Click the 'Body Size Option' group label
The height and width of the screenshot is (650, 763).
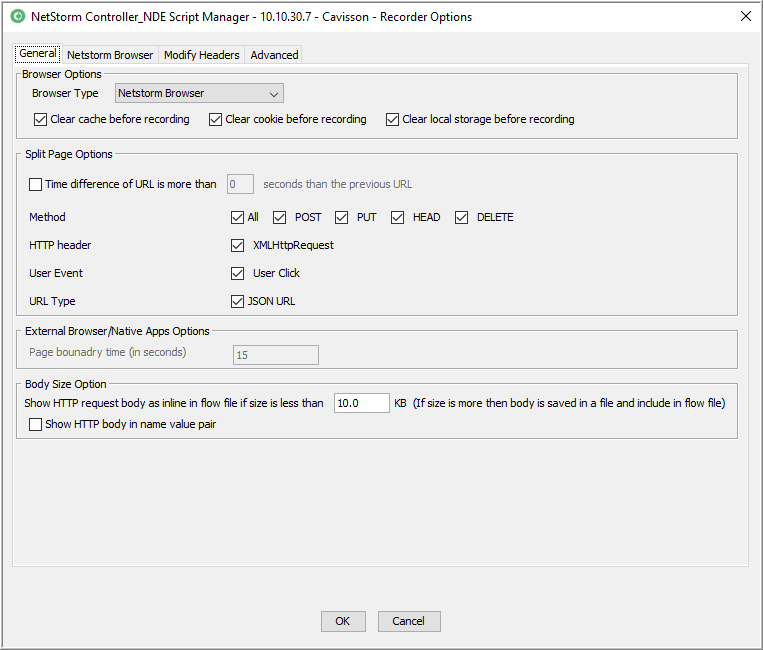click(x=66, y=384)
